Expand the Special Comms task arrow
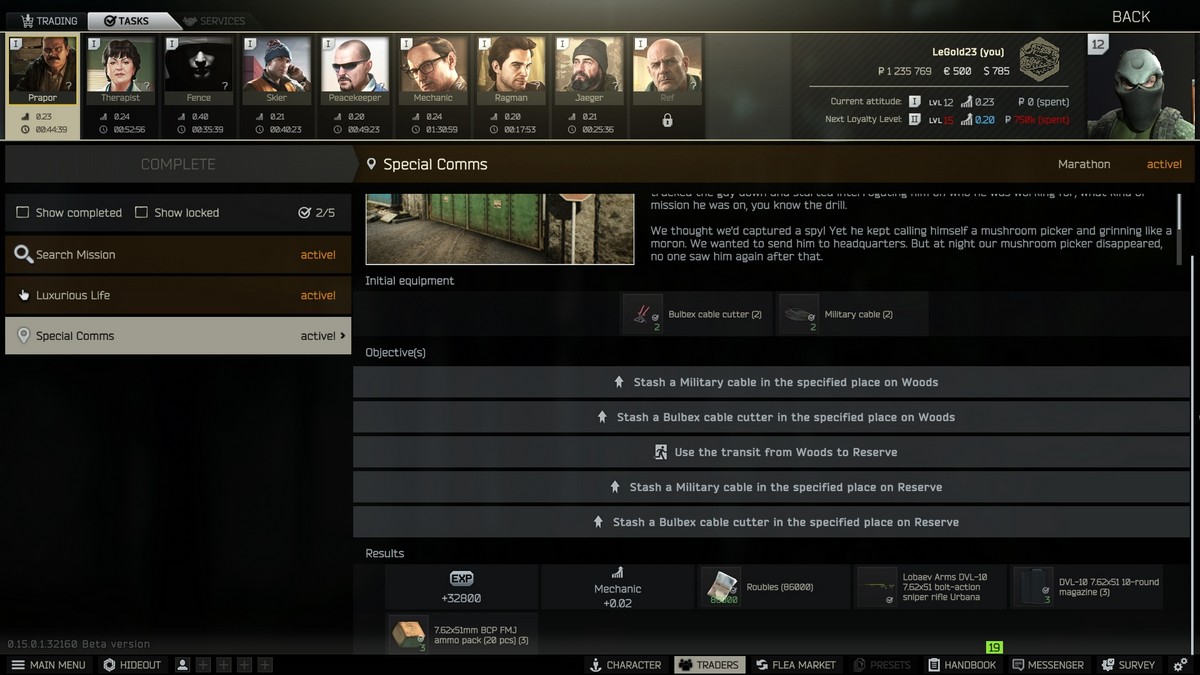The image size is (1200, 675). pos(343,336)
